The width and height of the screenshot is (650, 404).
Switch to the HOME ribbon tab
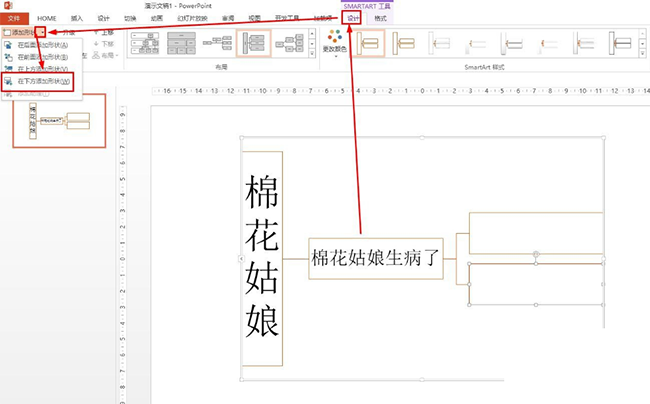pyautogui.click(x=46, y=19)
